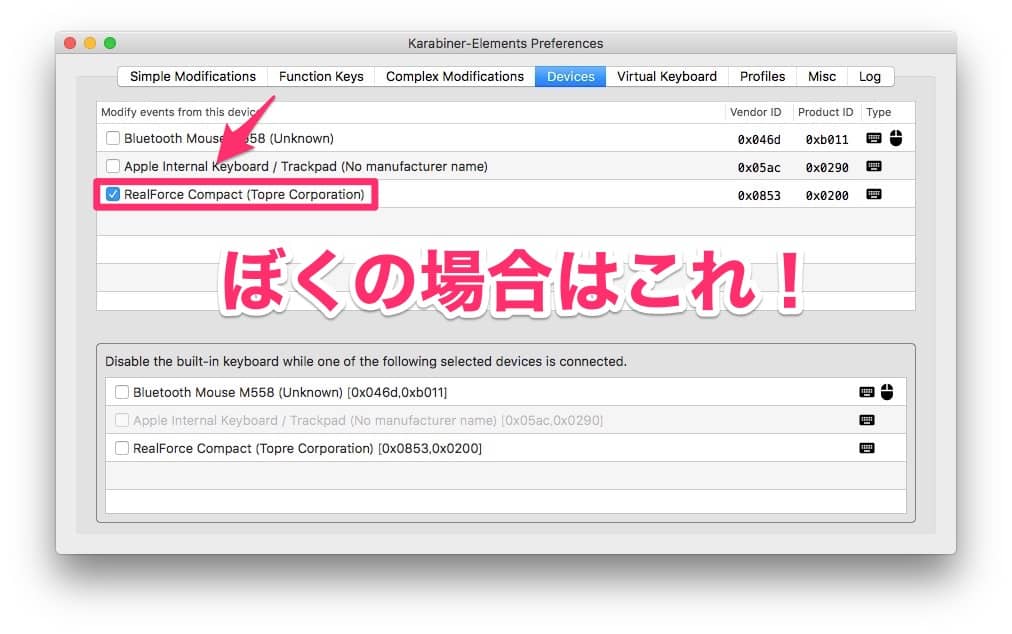Click keyboard icon in Apple Internal Keyboard top row
1012x634 pixels.
coord(874,167)
